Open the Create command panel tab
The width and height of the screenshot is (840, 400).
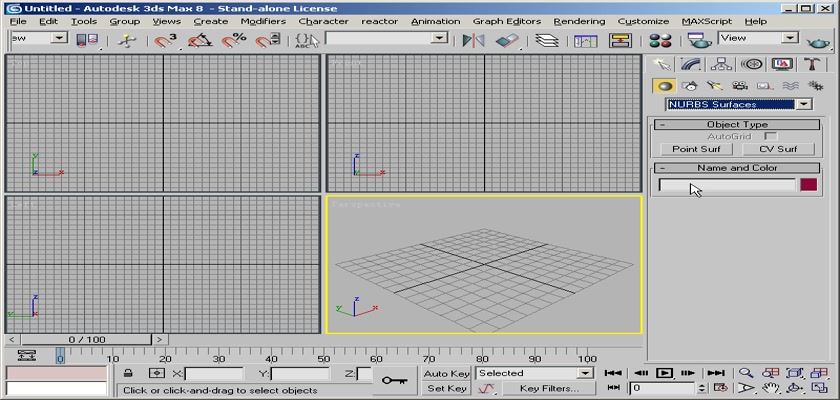[x=662, y=64]
